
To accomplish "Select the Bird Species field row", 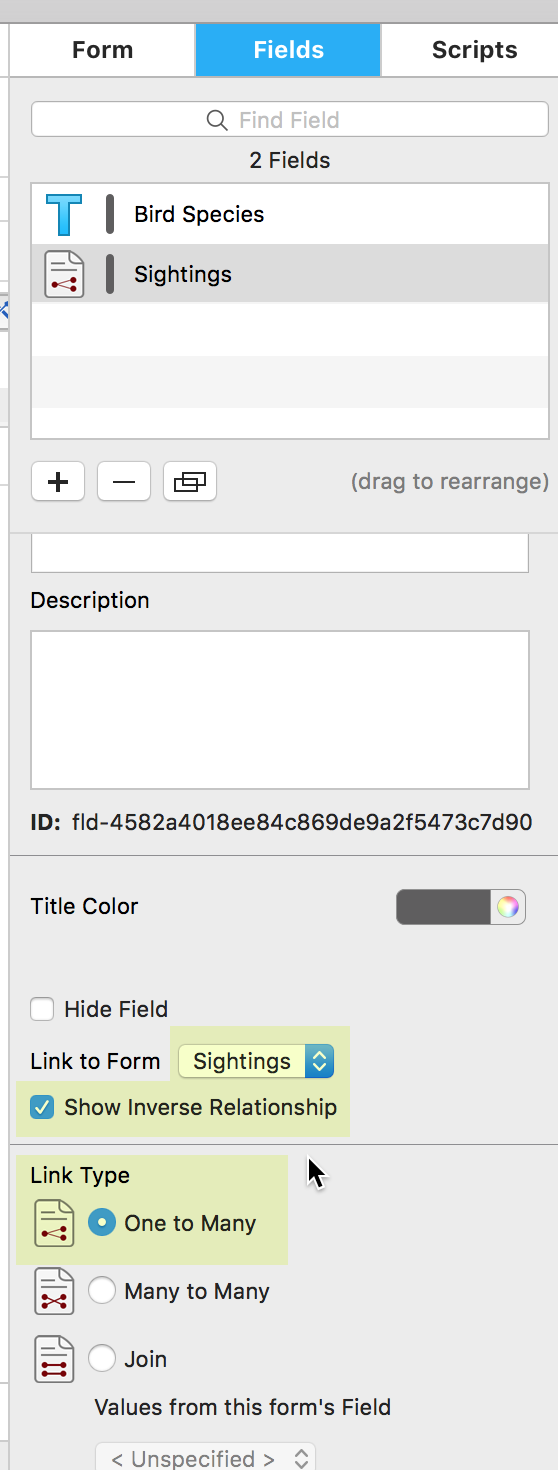I will coord(290,214).
